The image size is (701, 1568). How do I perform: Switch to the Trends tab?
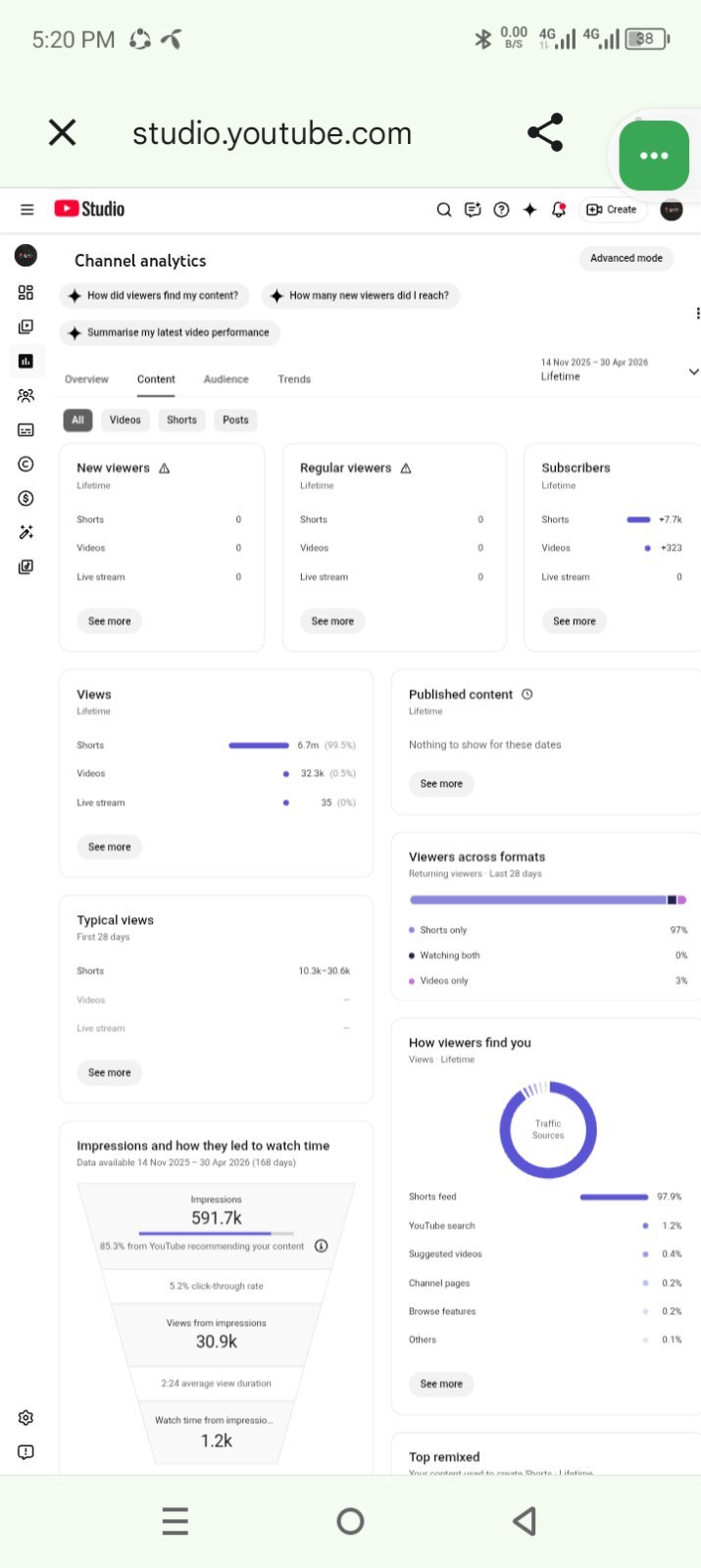click(x=294, y=379)
